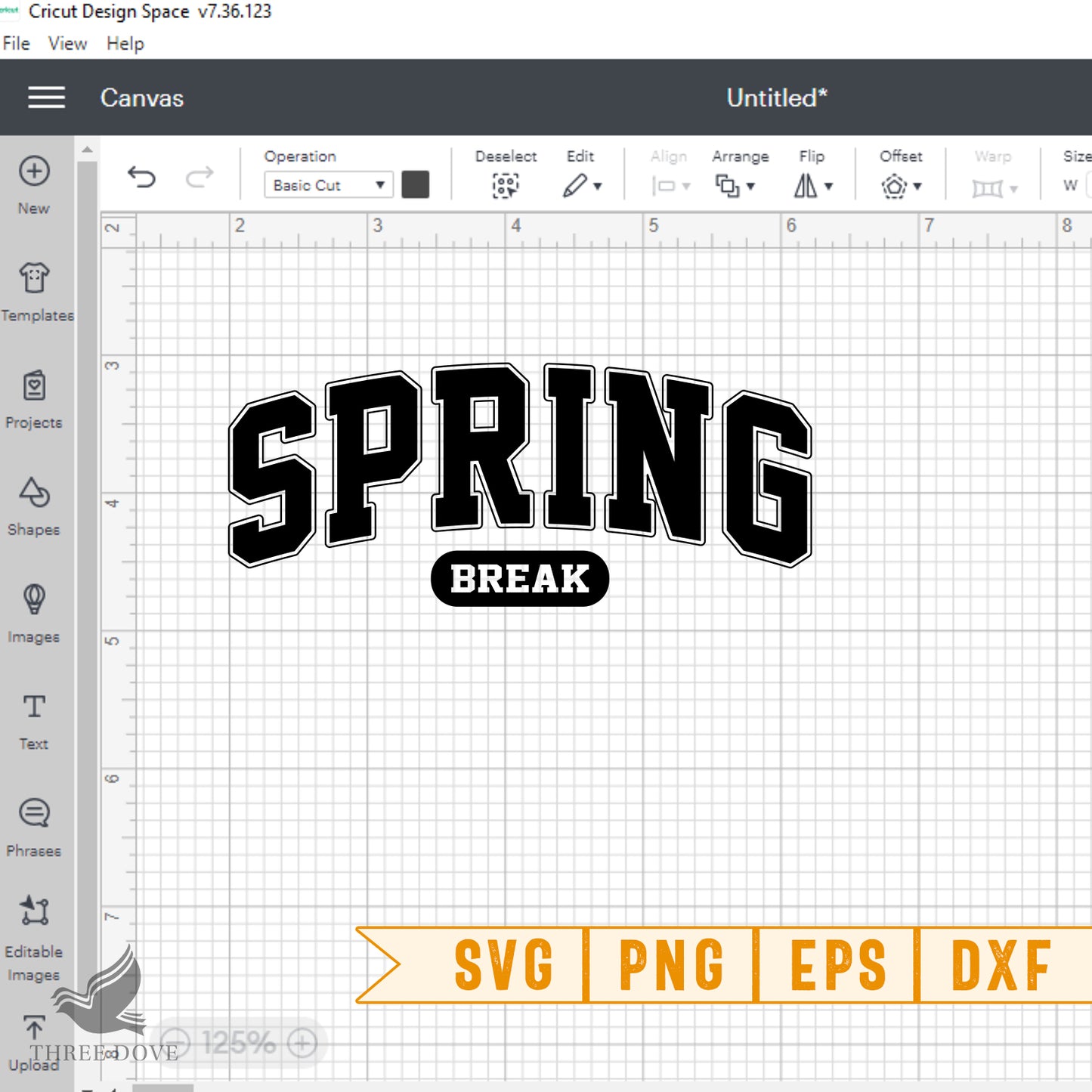Image resolution: width=1092 pixels, height=1092 pixels.
Task: Open the Editable Images panel
Action: 34,911
